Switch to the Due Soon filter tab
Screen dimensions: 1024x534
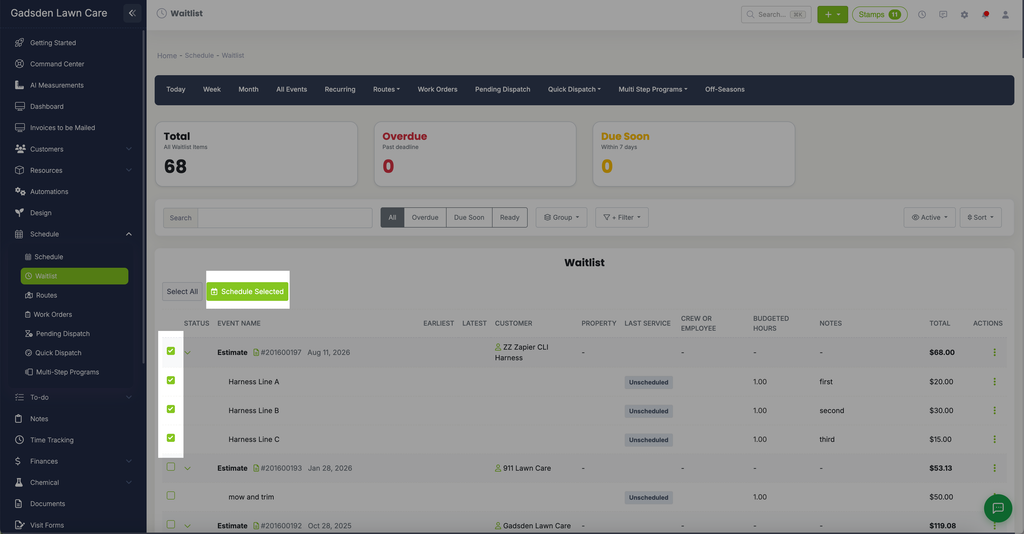click(x=469, y=217)
